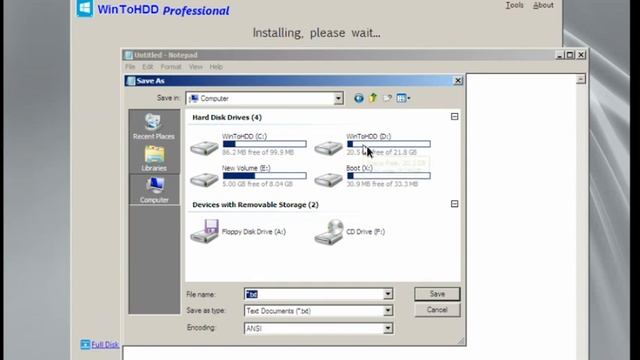Screen dimensions: 640x360
Task: Select CD Drive (F:) icon
Action: pyautogui.click(x=329, y=232)
